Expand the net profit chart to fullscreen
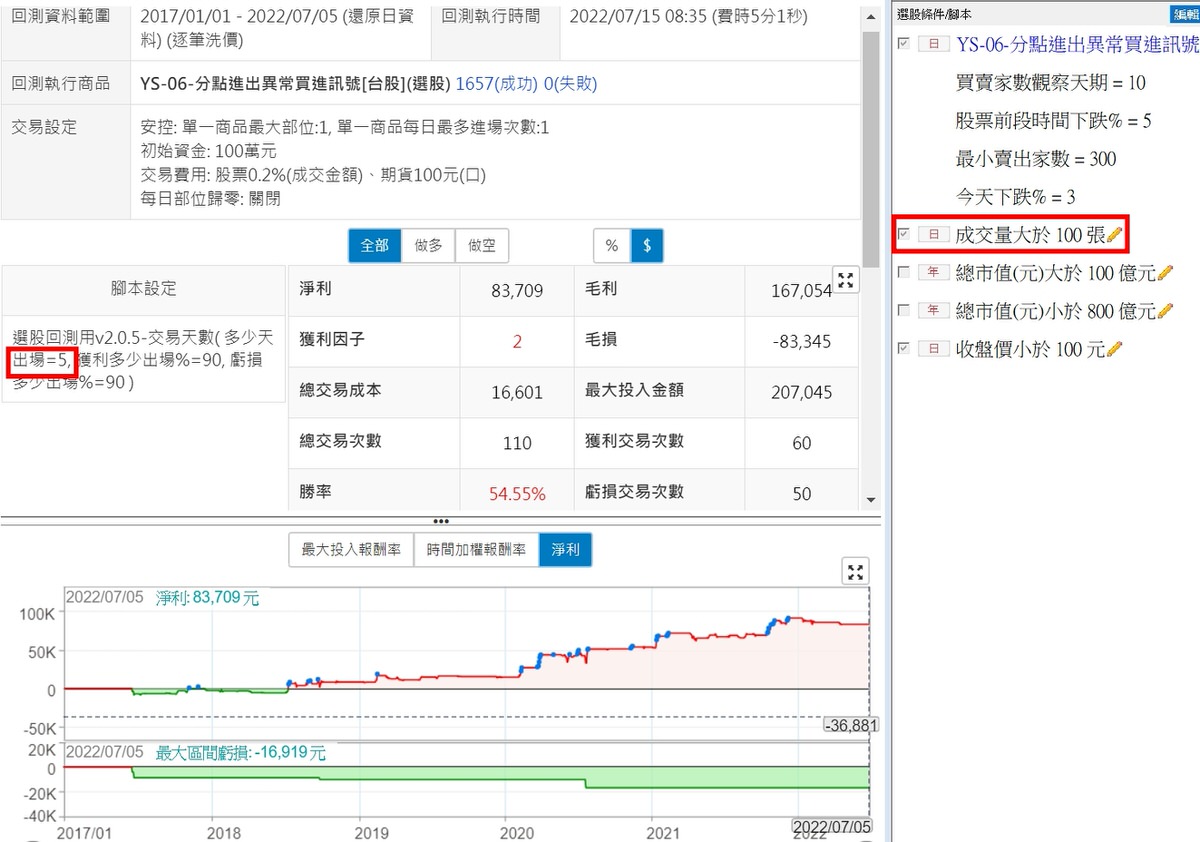1200x842 pixels. click(x=855, y=572)
